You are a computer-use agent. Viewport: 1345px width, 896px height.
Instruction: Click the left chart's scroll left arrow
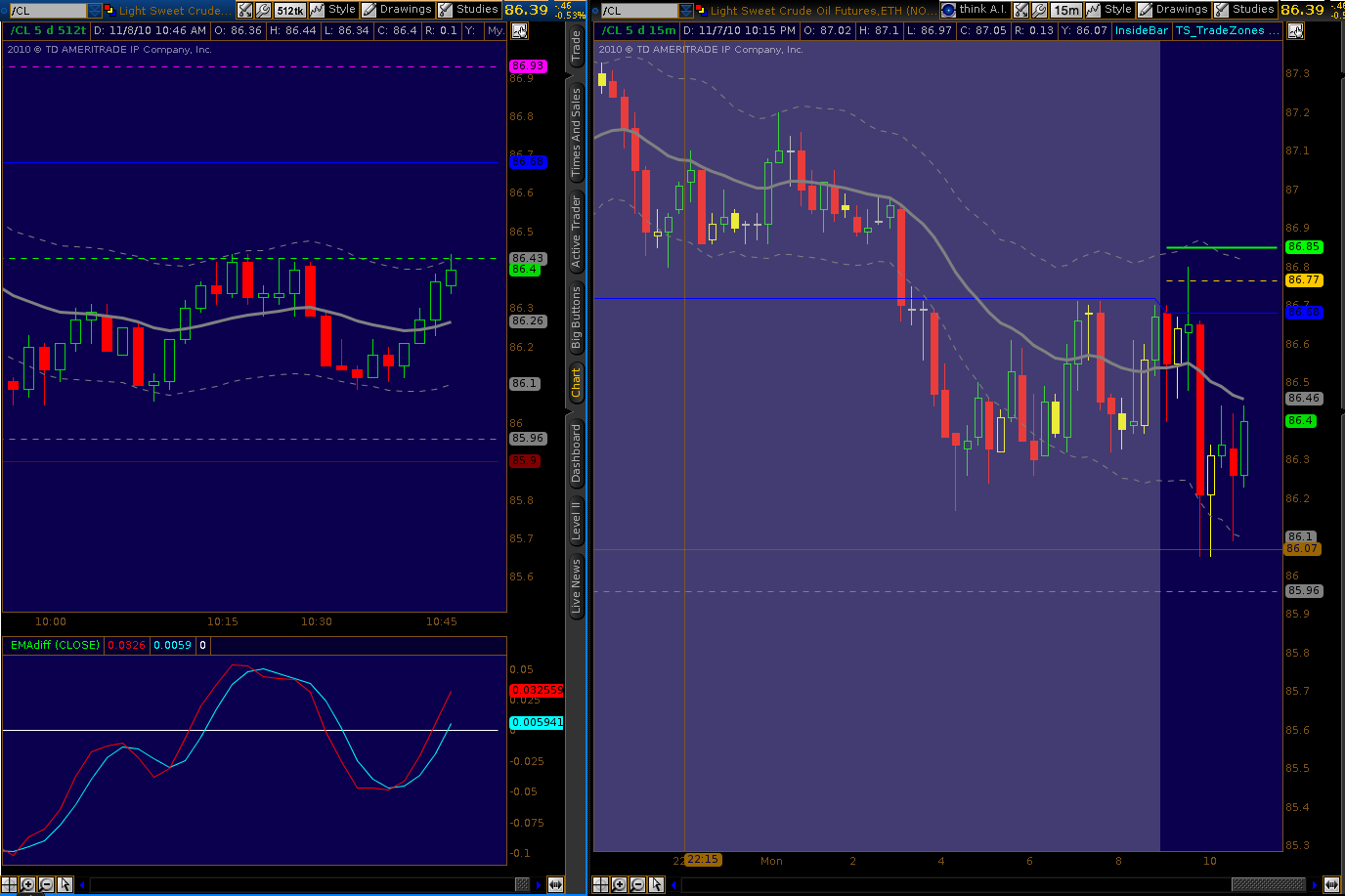point(82,884)
